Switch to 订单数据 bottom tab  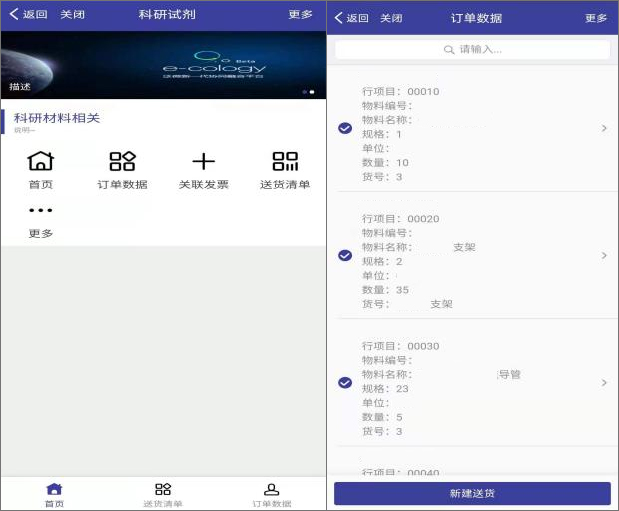[x=272, y=494]
